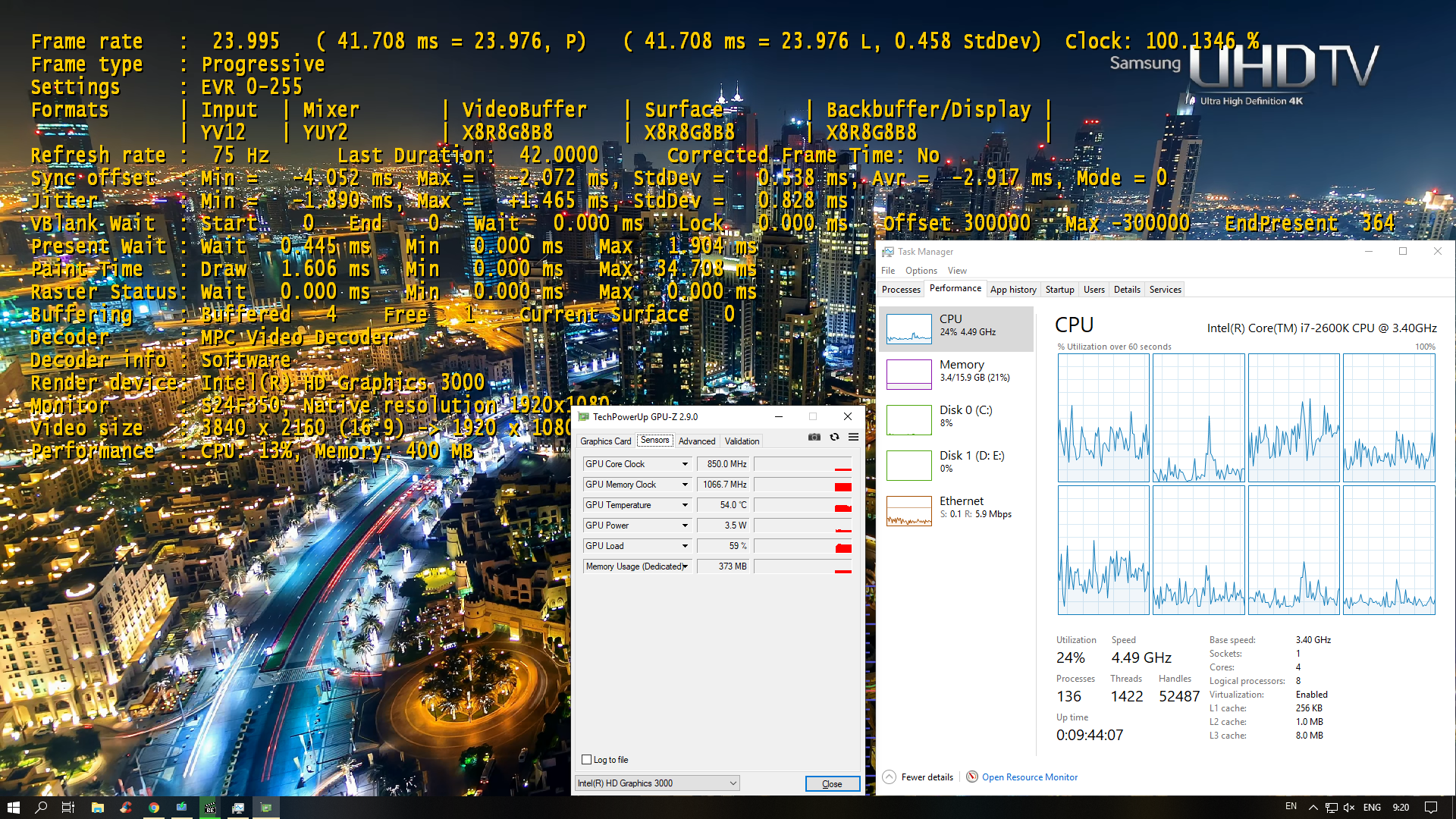Open File Explorer from the taskbar
Viewport: 1456px width, 819px height.
pos(98,808)
